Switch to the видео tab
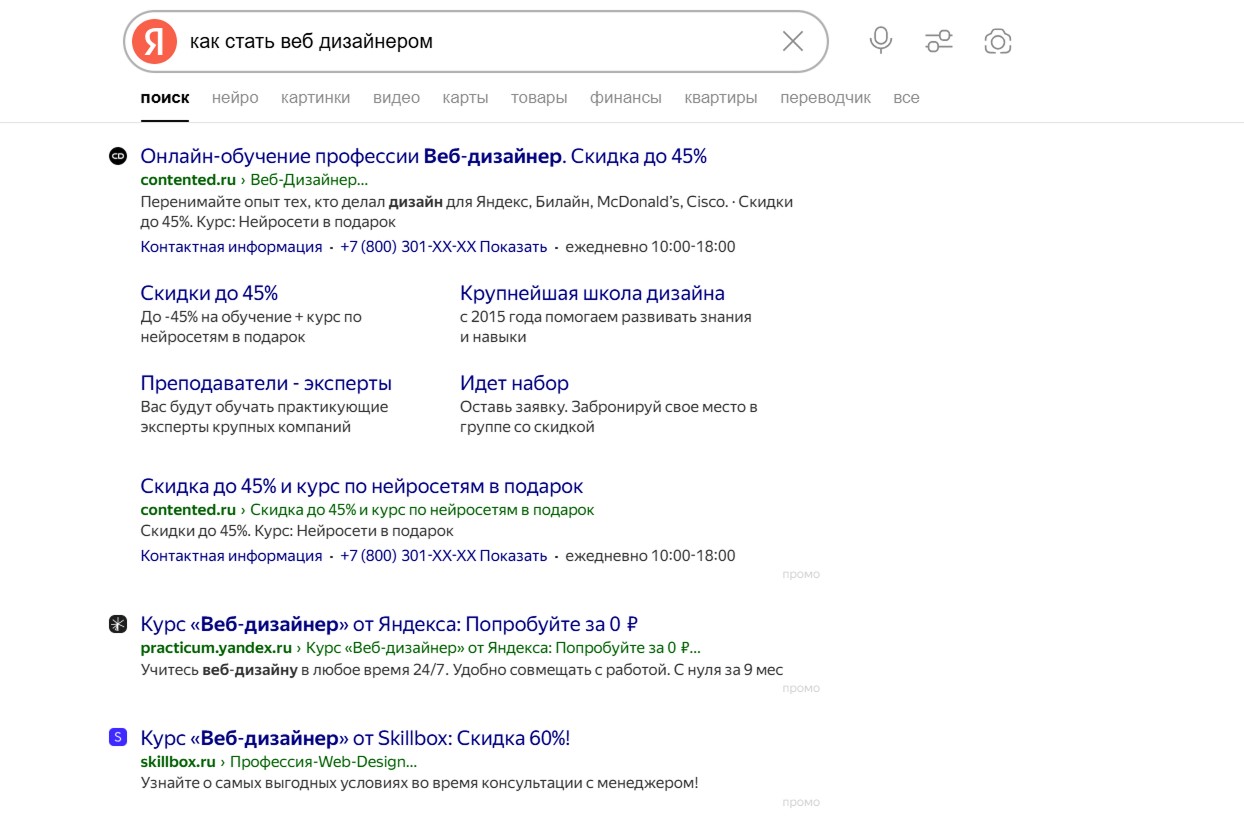This screenshot has height=823, width=1244. [396, 98]
